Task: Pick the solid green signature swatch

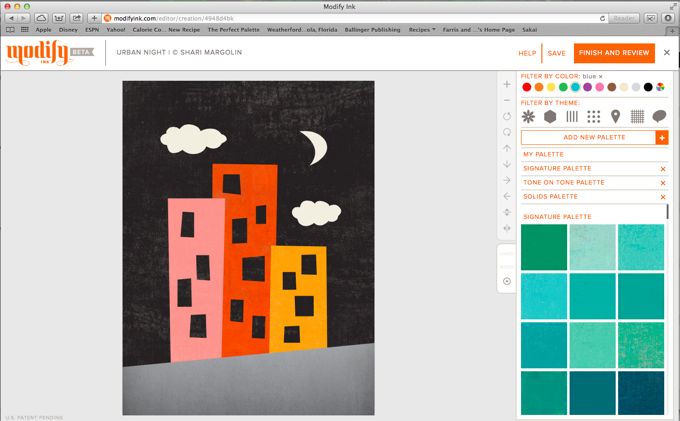Action: pyautogui.click(x=544, y=247)
